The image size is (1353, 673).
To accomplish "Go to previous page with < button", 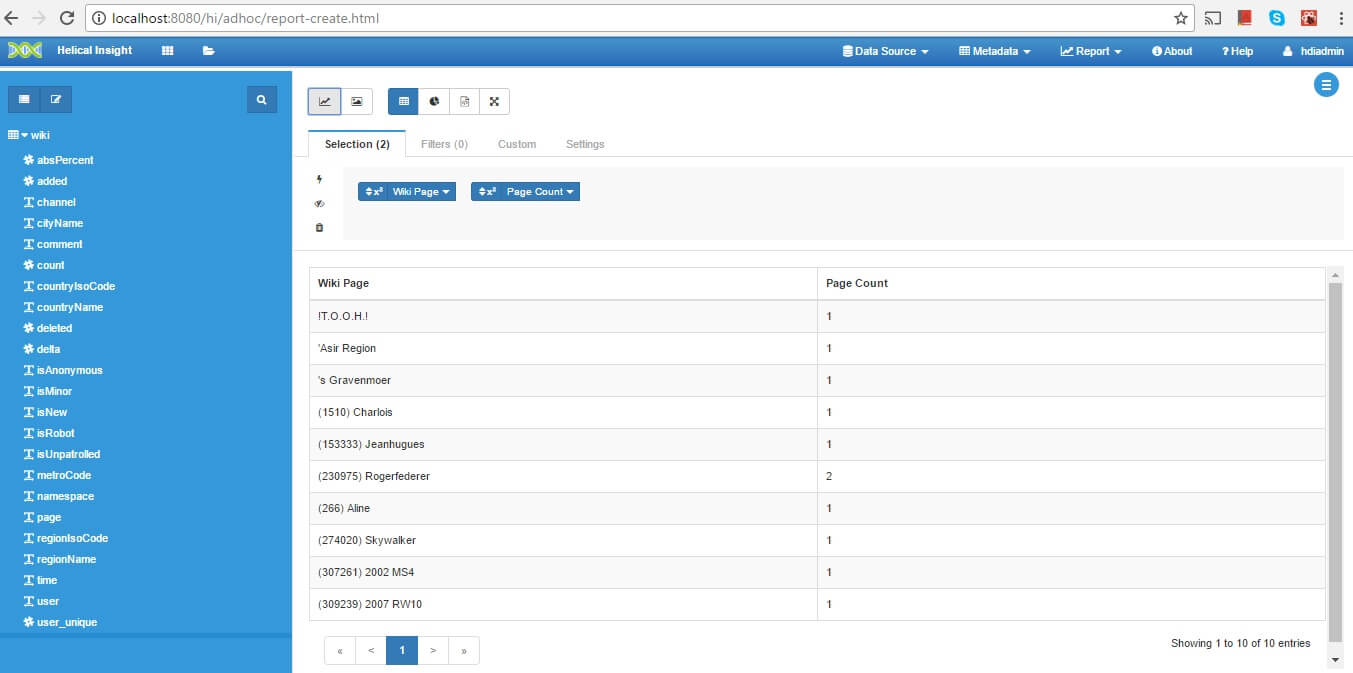I will click(x=371, y=650).
